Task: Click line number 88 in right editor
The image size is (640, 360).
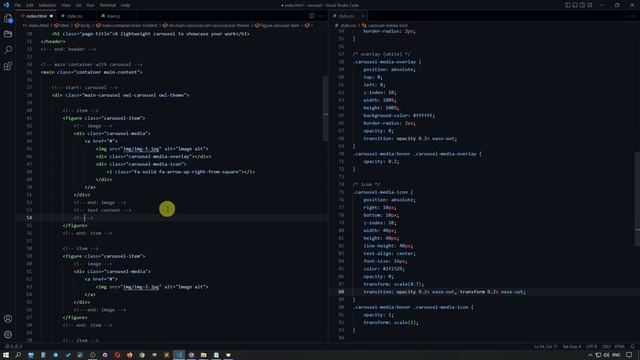Action: tap(341, 292)
